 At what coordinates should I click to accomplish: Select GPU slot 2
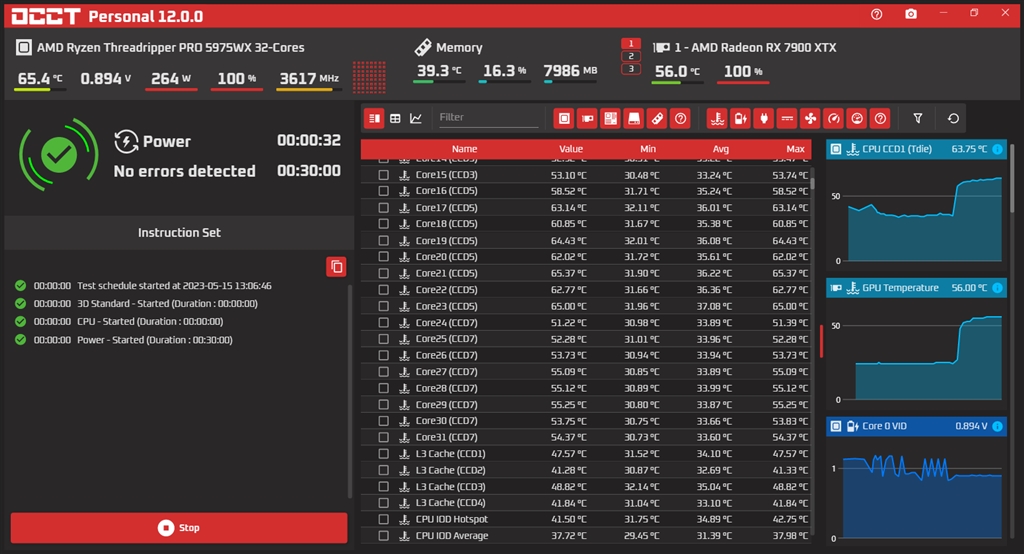tap(631, 56)
